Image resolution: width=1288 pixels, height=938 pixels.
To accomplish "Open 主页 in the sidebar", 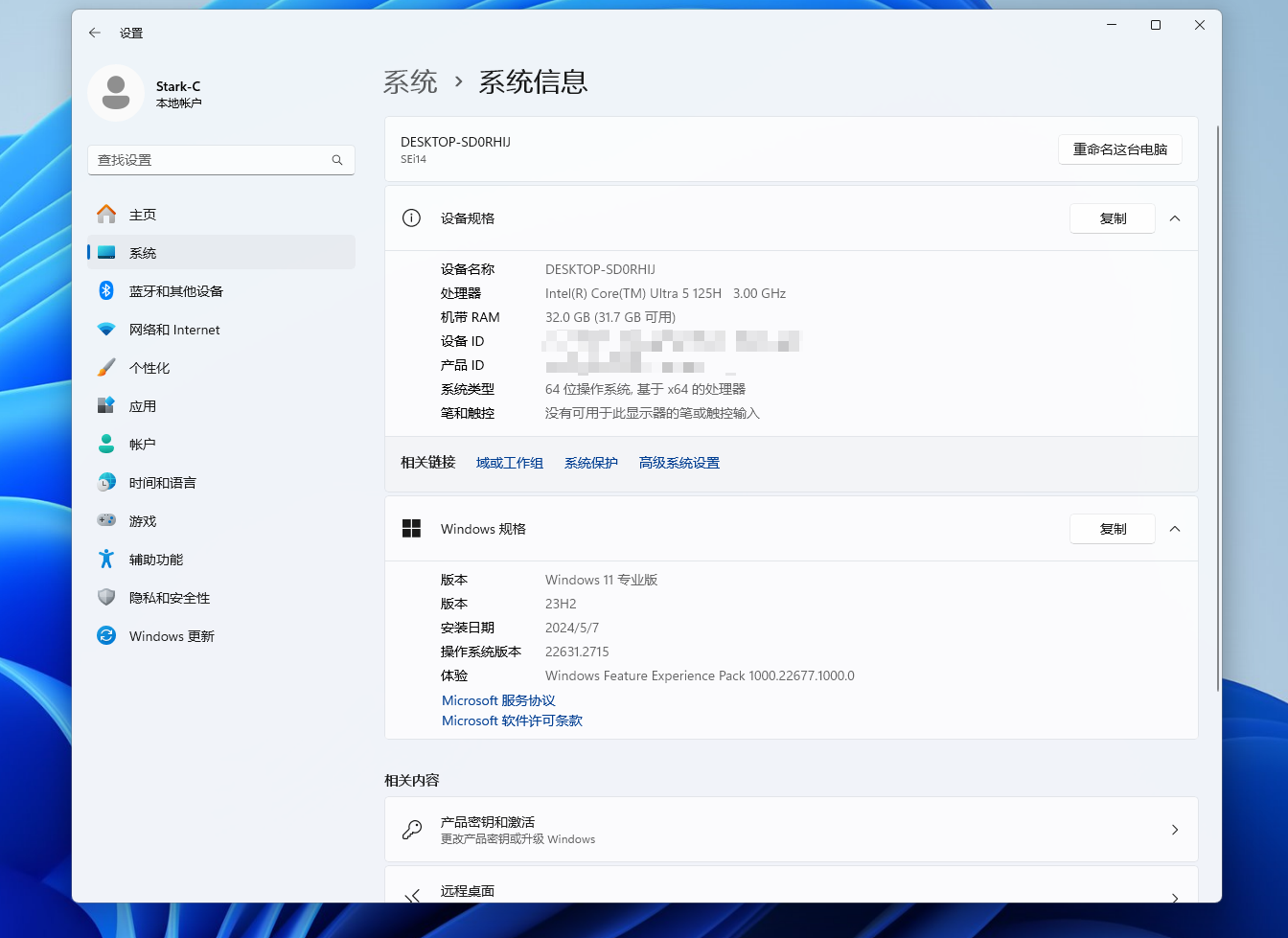I will tap(221, 215).
